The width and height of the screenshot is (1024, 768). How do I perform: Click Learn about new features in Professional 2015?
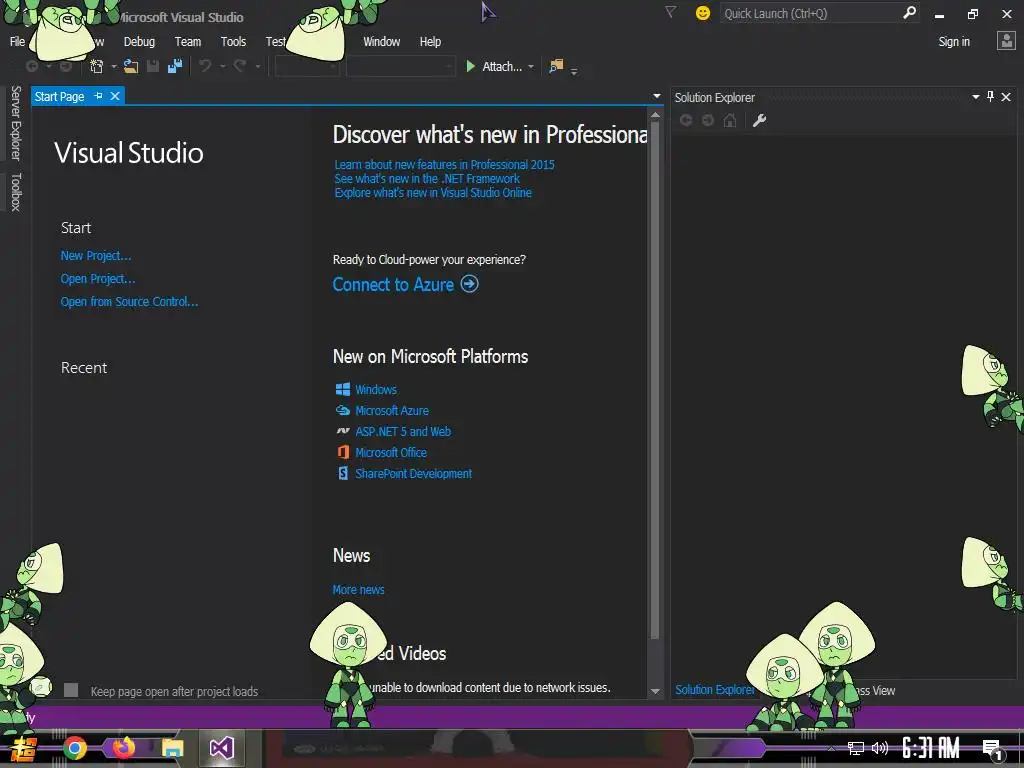[x=444, y=165]
